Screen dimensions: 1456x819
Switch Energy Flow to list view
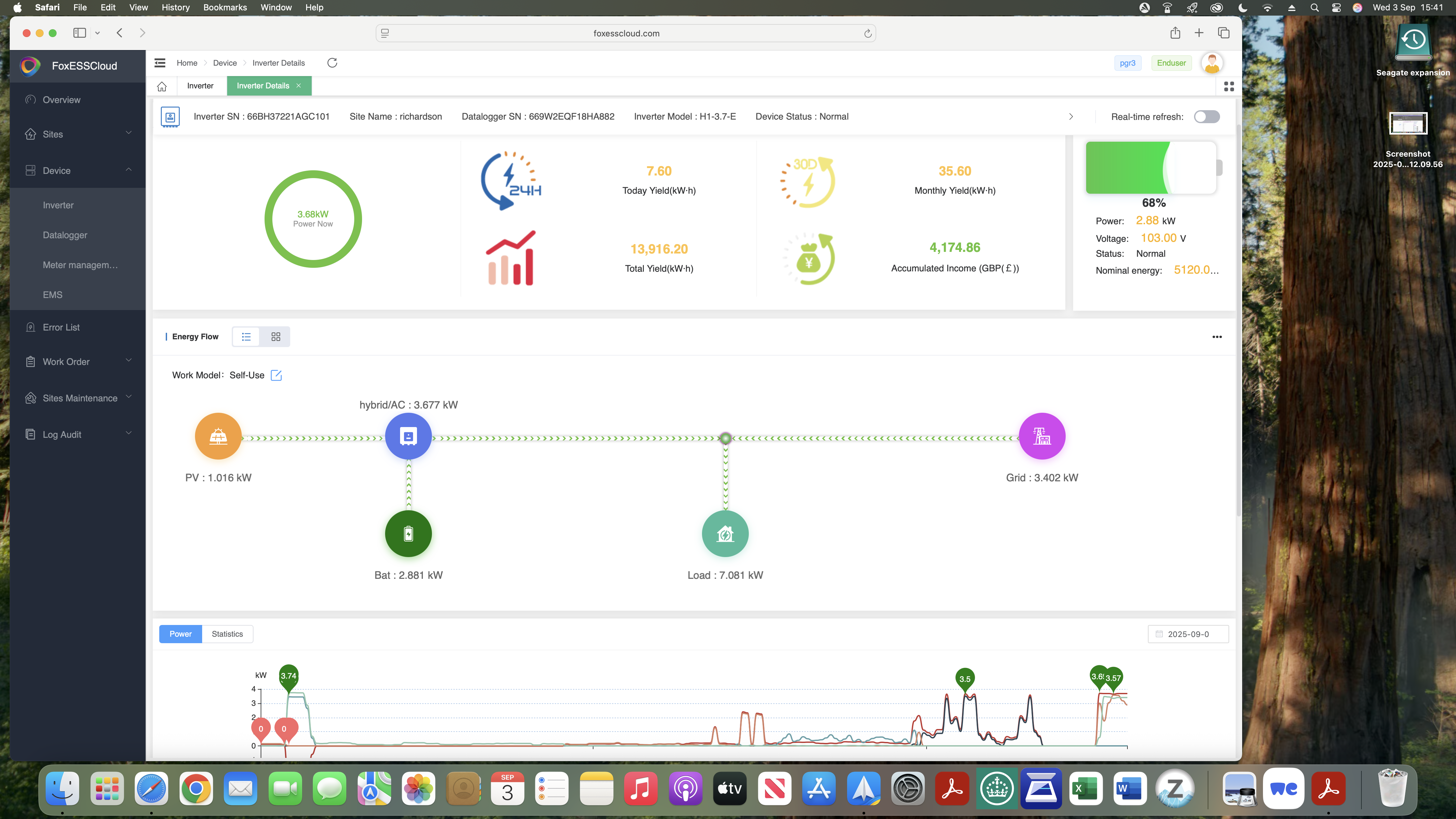coord(246,337)
